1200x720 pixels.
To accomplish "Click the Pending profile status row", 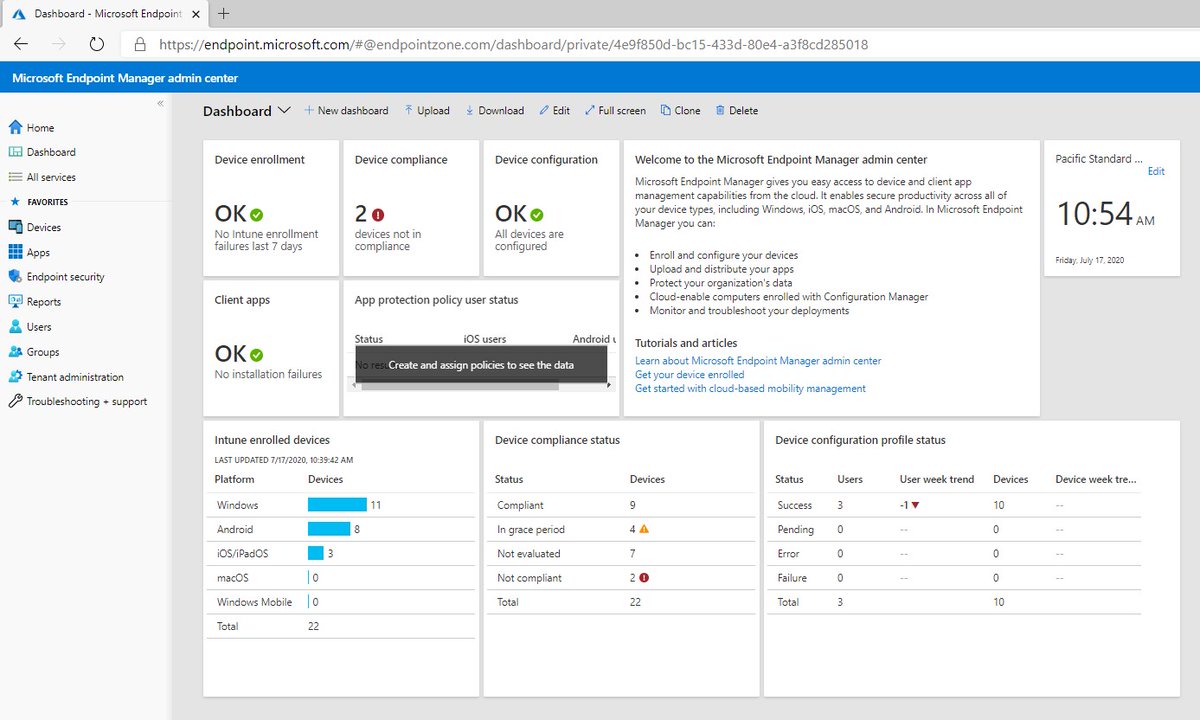I will 958,529.
